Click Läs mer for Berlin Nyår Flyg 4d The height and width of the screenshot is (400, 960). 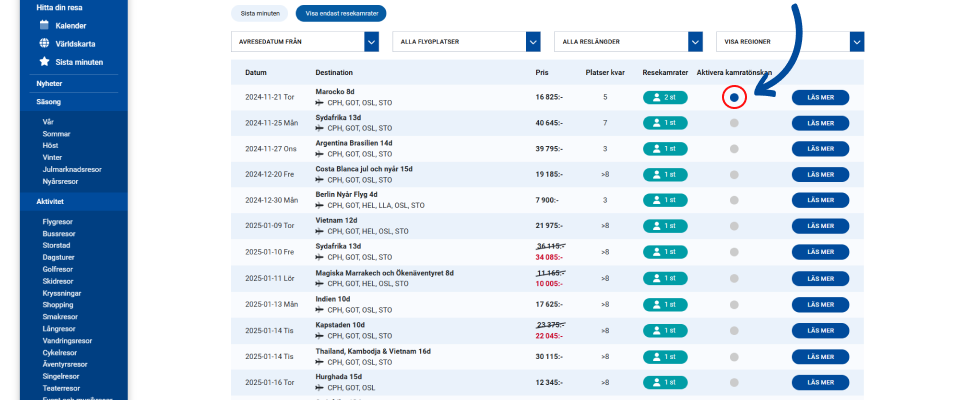click(820, 200)
